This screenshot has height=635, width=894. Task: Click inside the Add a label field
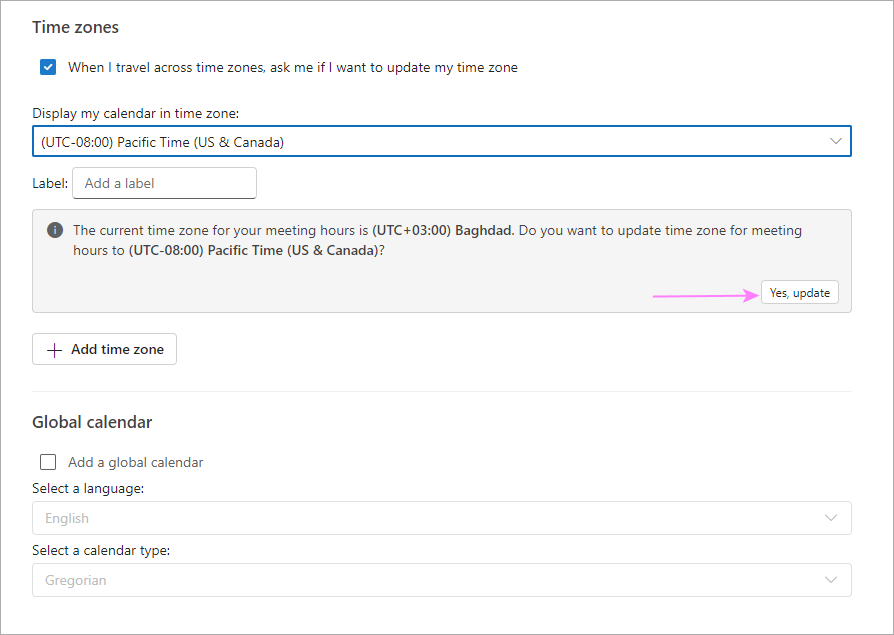point(164,183)
